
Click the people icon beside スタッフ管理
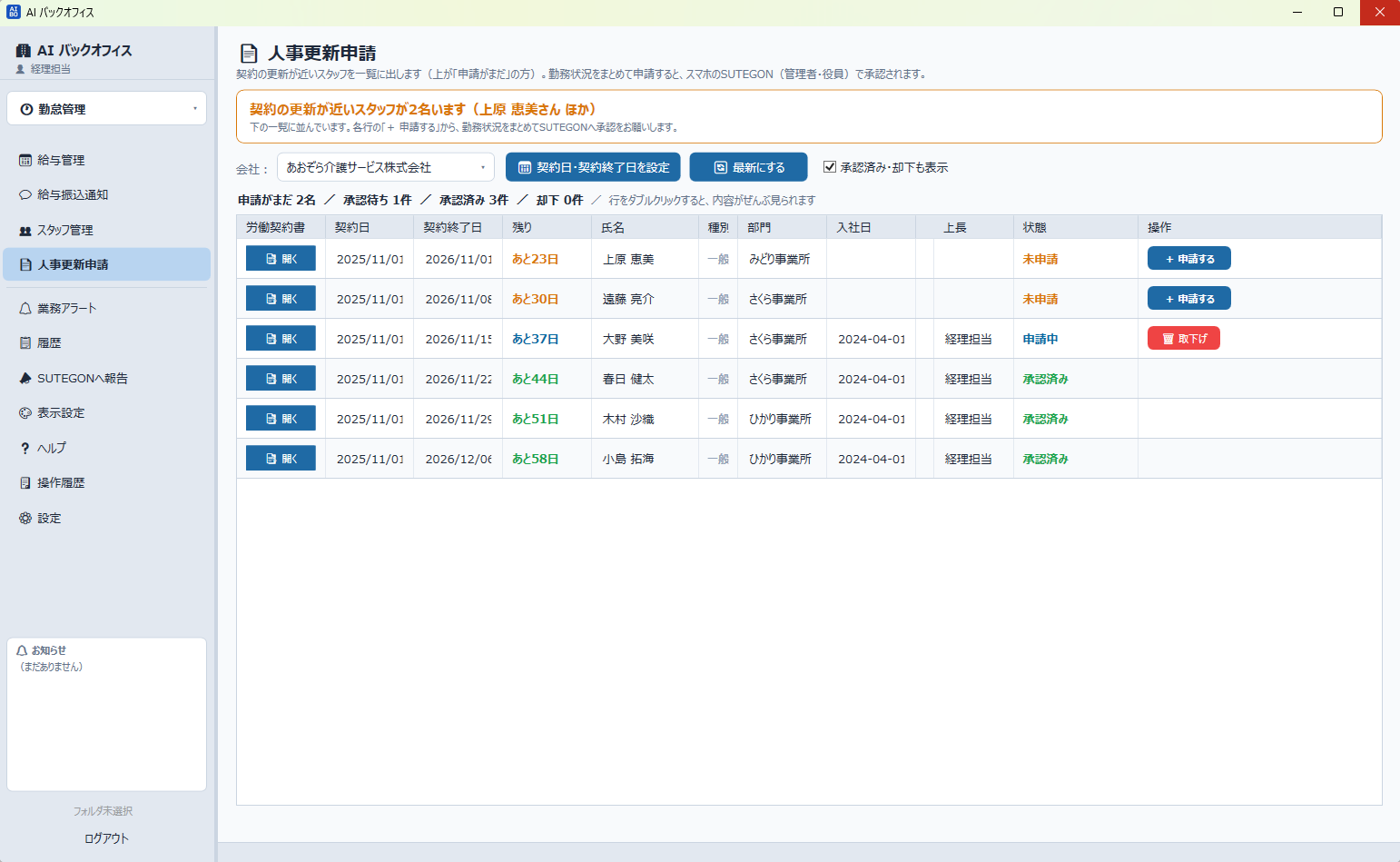point(25,231)
